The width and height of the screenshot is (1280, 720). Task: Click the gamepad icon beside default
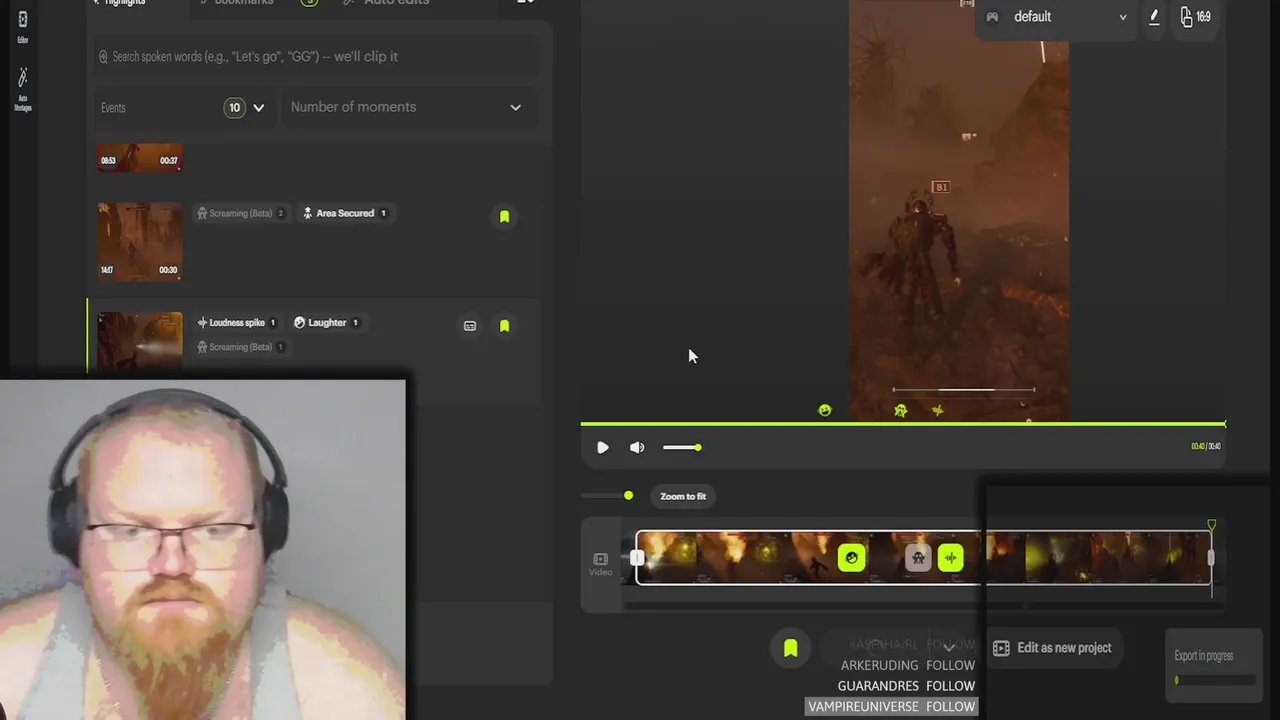pyautogui.click(x=992, y=17)
